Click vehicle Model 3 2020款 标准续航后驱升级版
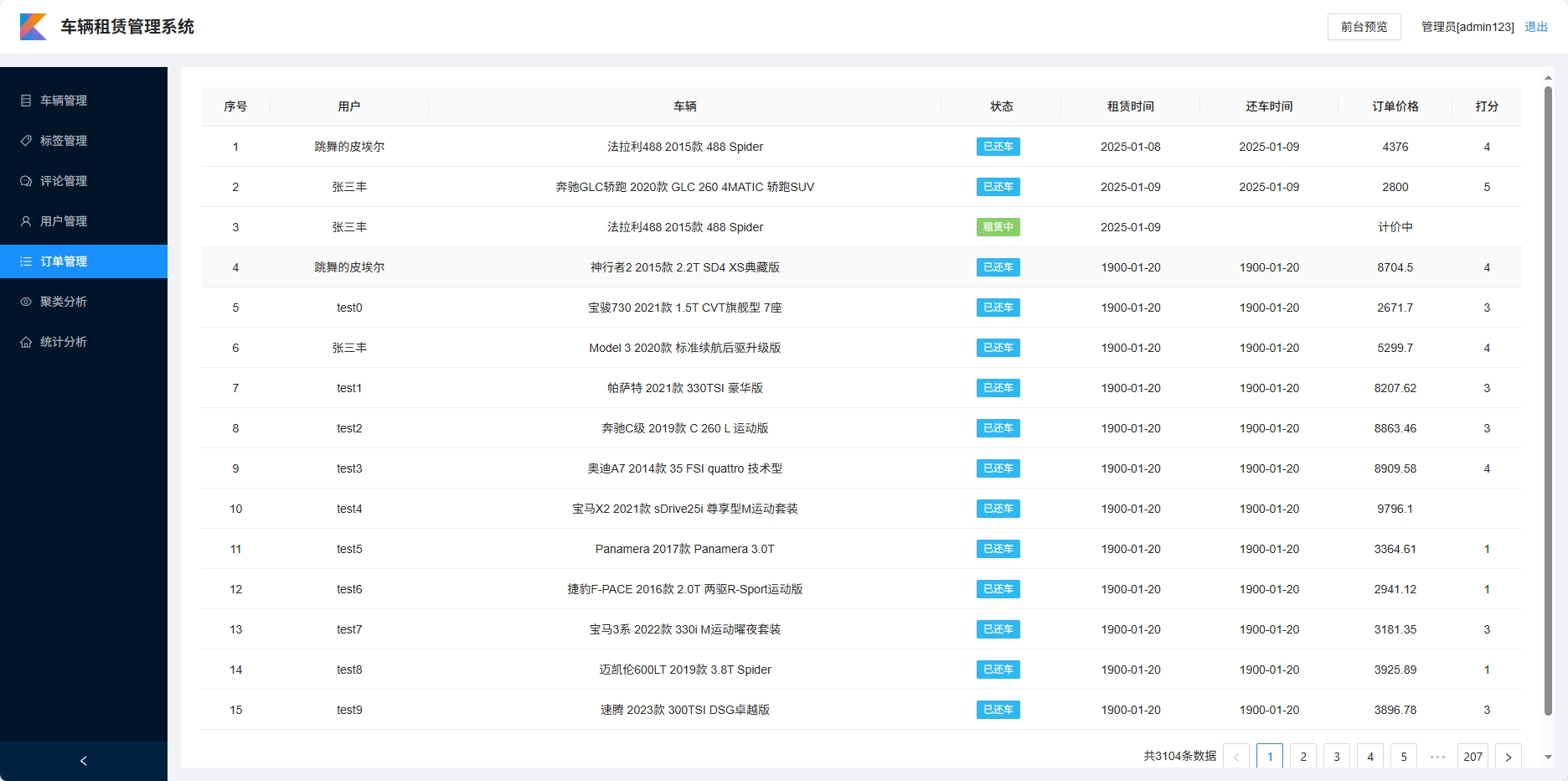 point(685,348)
